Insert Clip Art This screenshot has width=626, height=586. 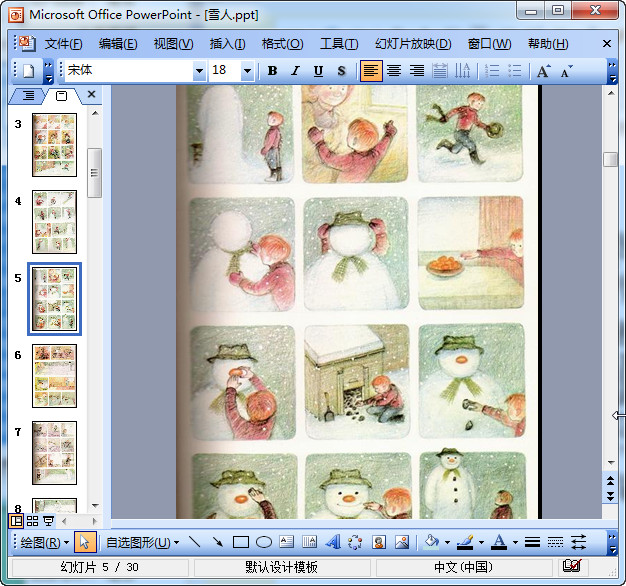(378, 542)
